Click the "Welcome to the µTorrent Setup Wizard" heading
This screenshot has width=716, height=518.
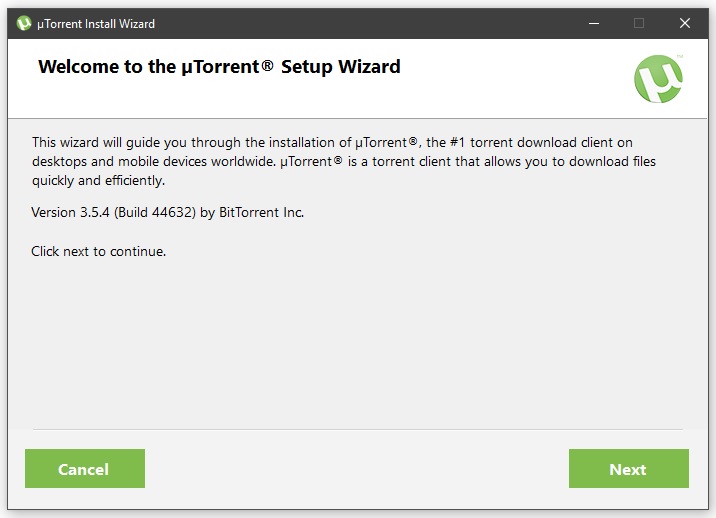[219, 67]
